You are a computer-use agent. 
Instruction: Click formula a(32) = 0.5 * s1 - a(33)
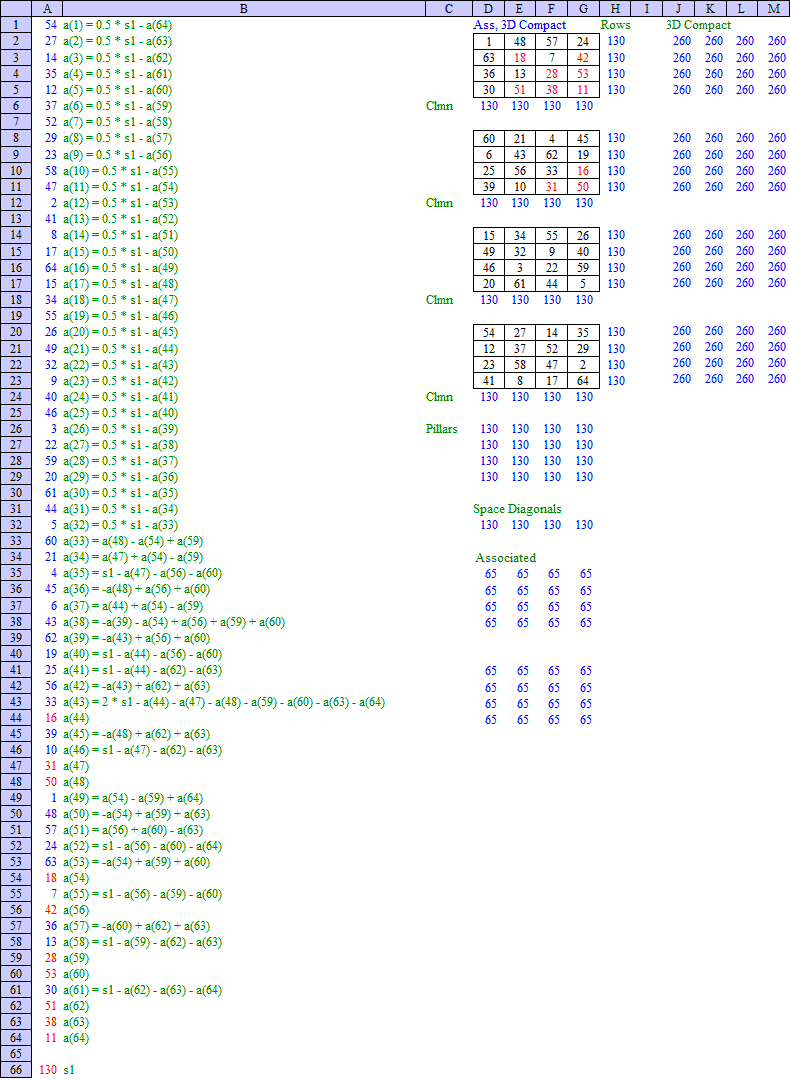120,526
